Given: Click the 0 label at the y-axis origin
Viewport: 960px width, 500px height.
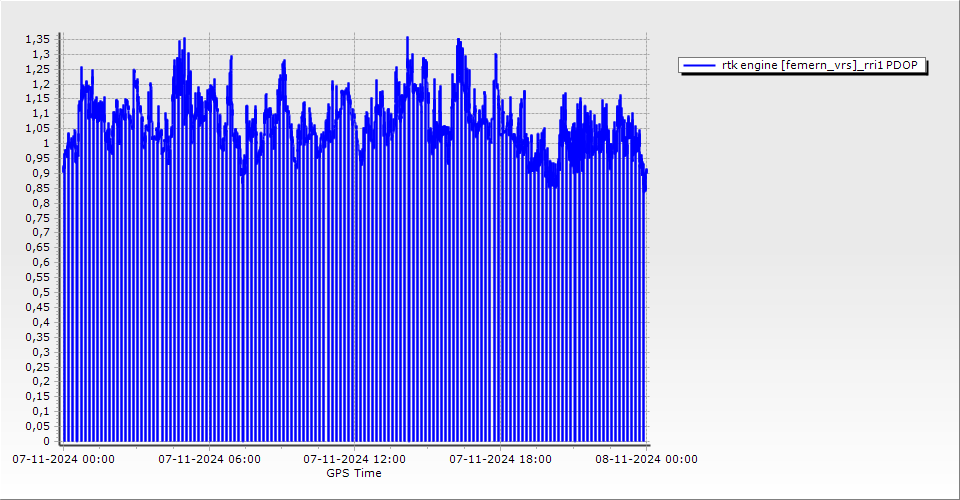Looking at the screenshot, I should tap(45, 441).
